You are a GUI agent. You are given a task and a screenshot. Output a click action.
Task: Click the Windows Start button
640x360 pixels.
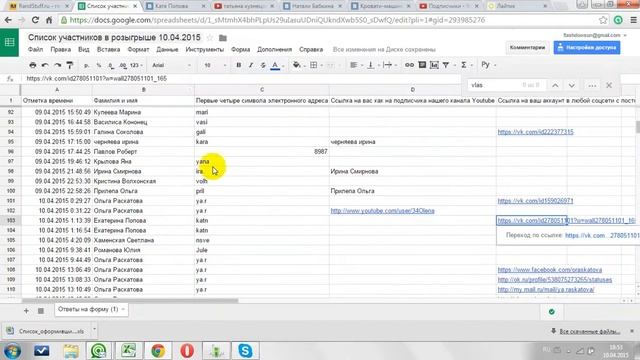pyautogui.click(x=12, y=351)
